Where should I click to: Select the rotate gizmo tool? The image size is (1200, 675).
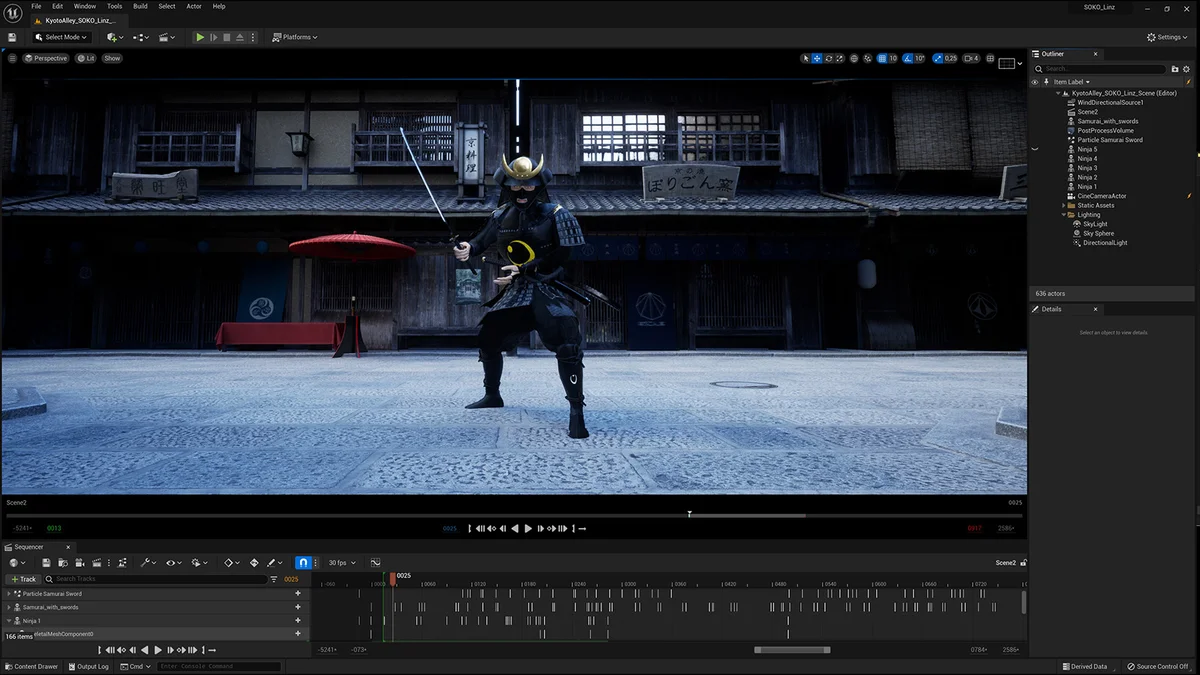coord(829,58)
